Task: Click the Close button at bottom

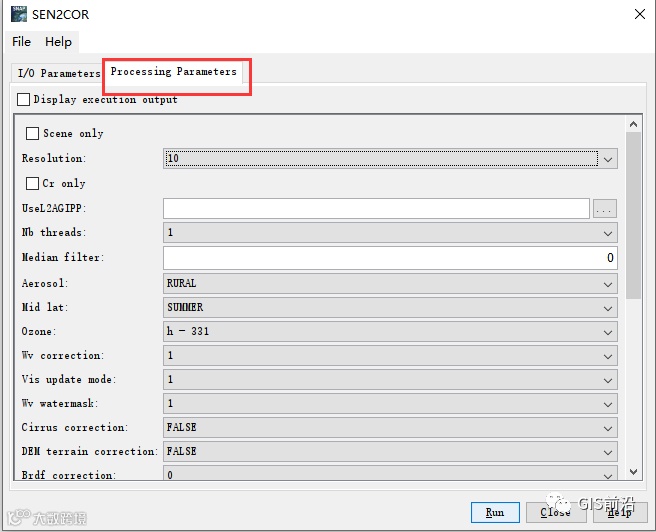Action: click(x=556, y=512)
